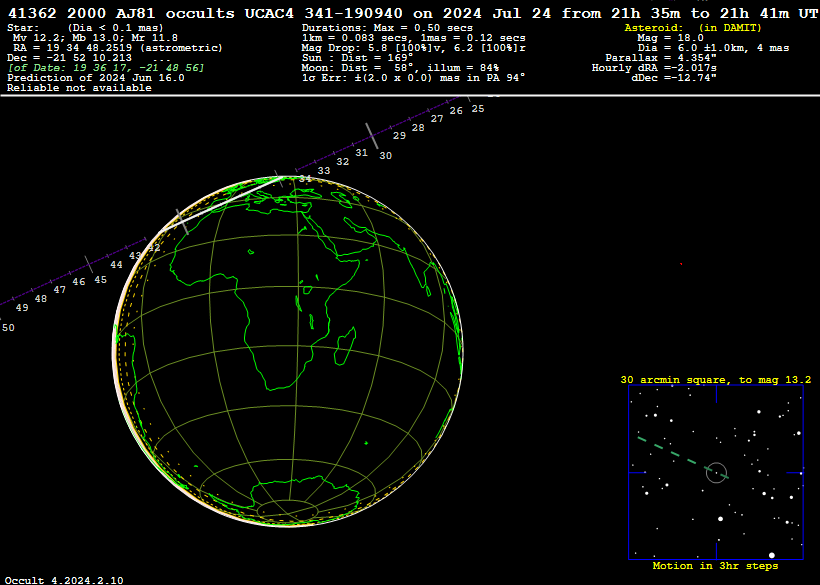Click the "Motion in 3hr steps" caption
The image size is (820, 585).
point(715,566)
